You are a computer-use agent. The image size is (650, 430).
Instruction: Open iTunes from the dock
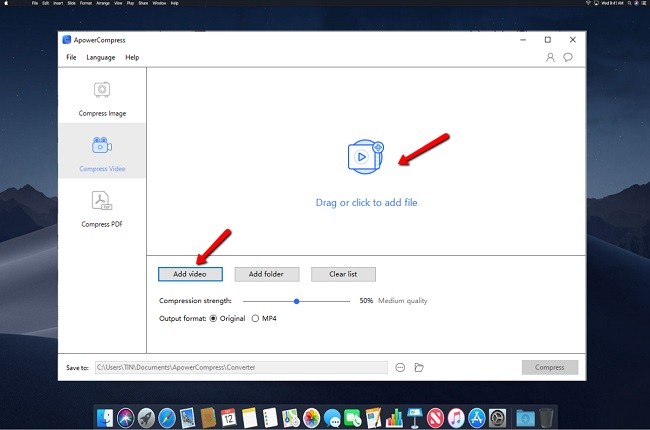[x=456, y=418]
